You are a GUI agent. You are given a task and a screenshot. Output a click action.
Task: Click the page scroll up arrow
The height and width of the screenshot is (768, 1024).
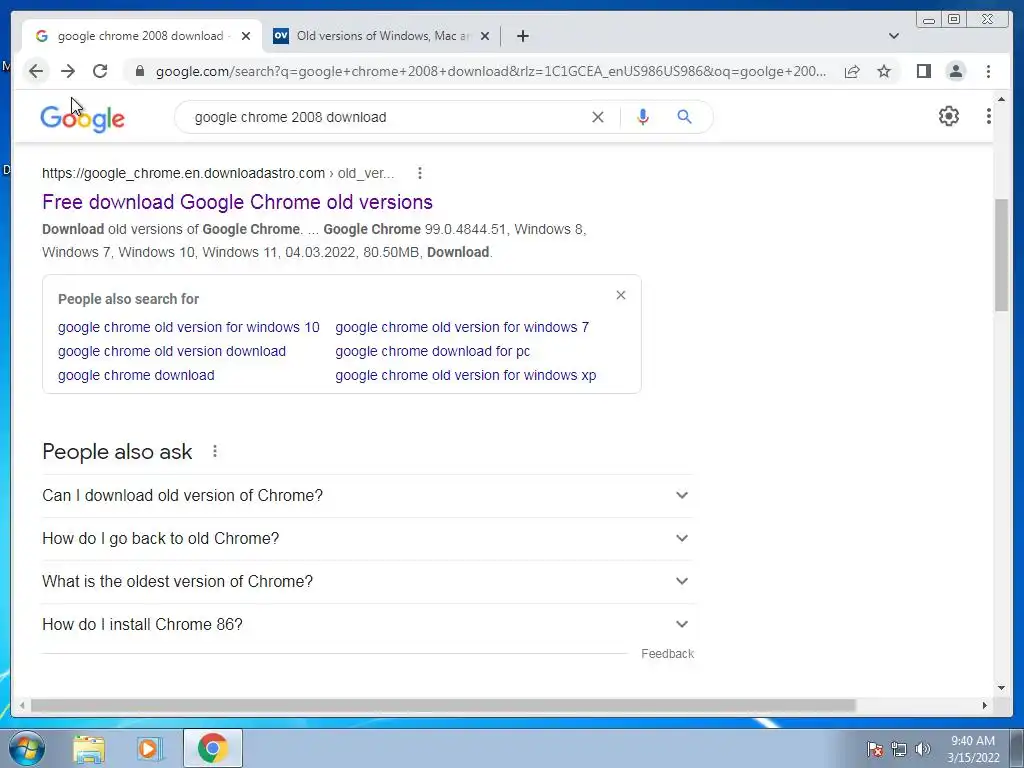[1001, 99]
